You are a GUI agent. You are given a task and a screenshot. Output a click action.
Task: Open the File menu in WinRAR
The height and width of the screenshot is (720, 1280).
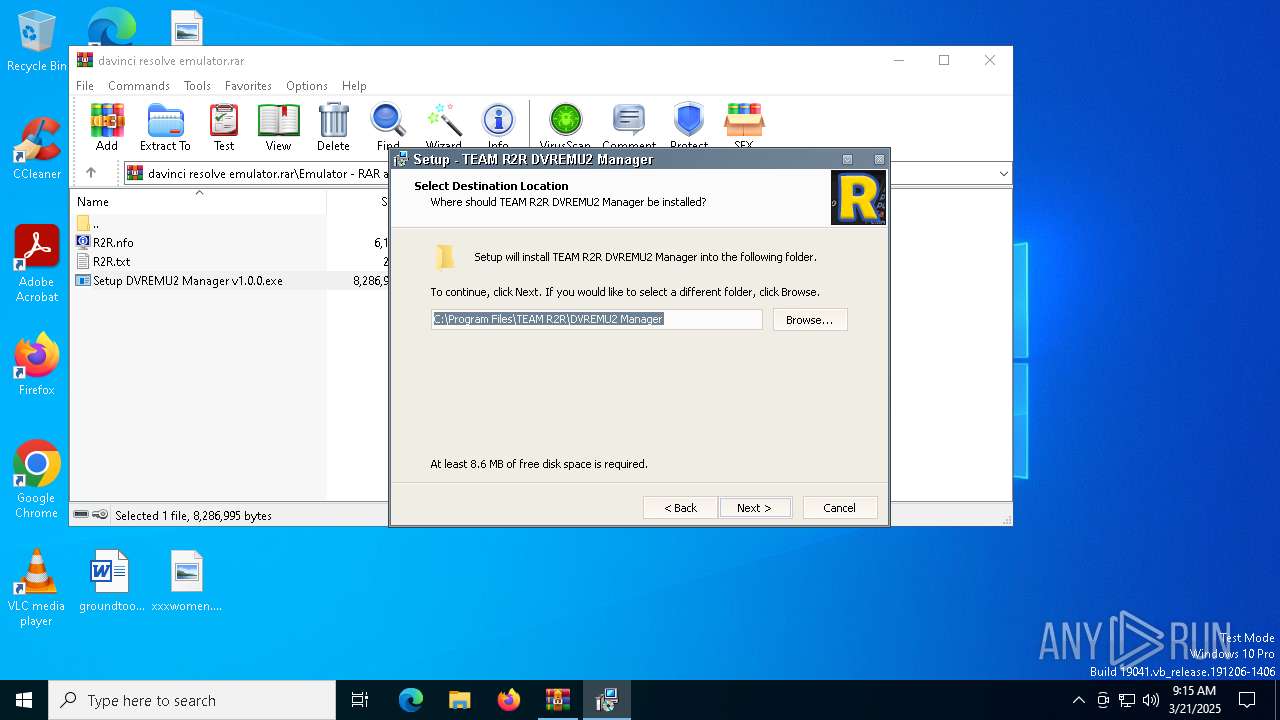85,86
